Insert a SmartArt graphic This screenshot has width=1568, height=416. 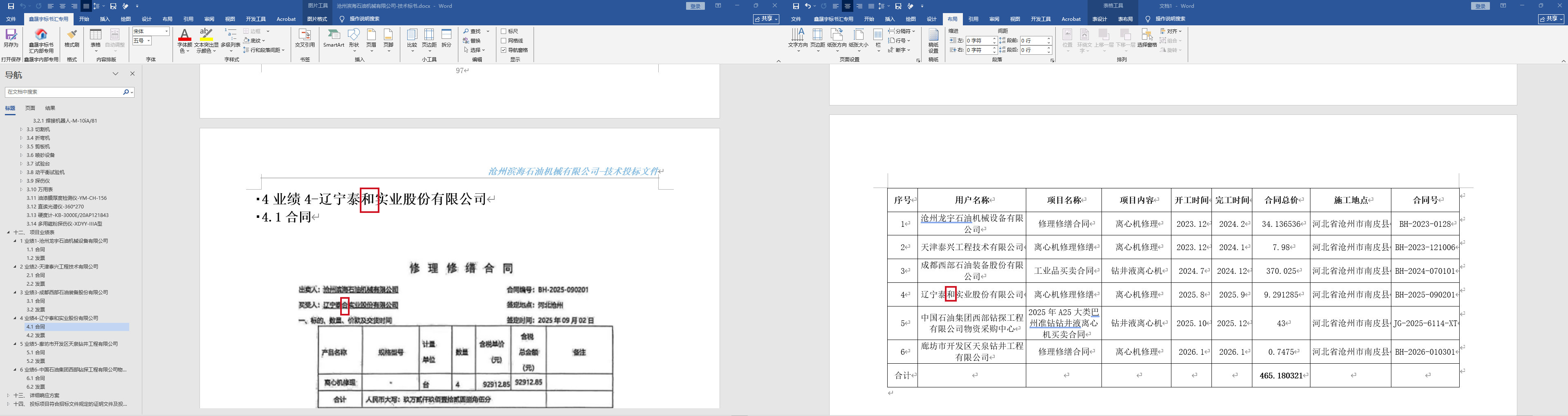tap(334, 38)
